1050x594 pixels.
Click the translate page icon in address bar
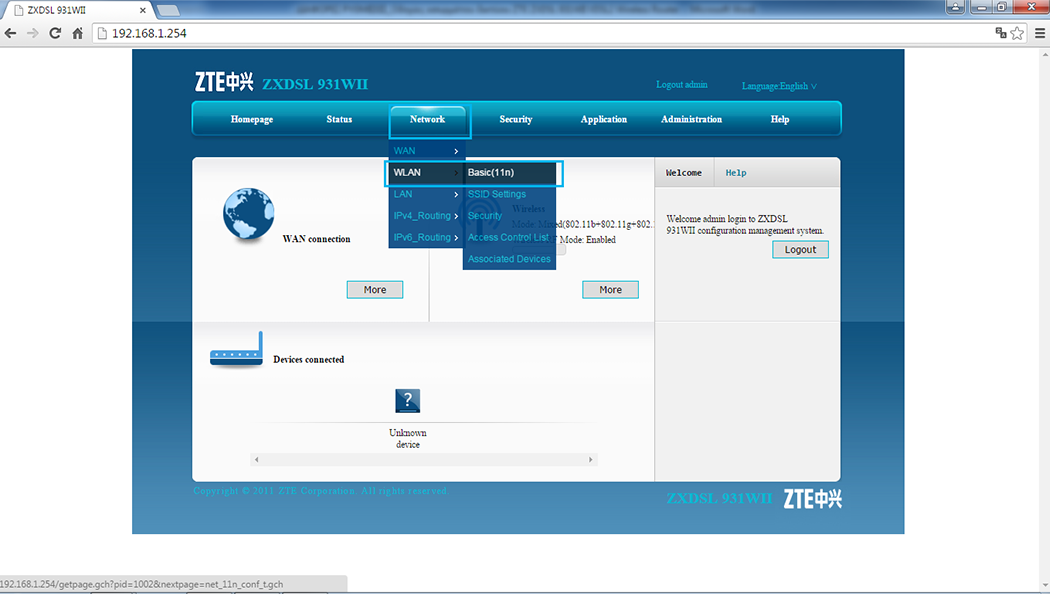[1001, 33]
